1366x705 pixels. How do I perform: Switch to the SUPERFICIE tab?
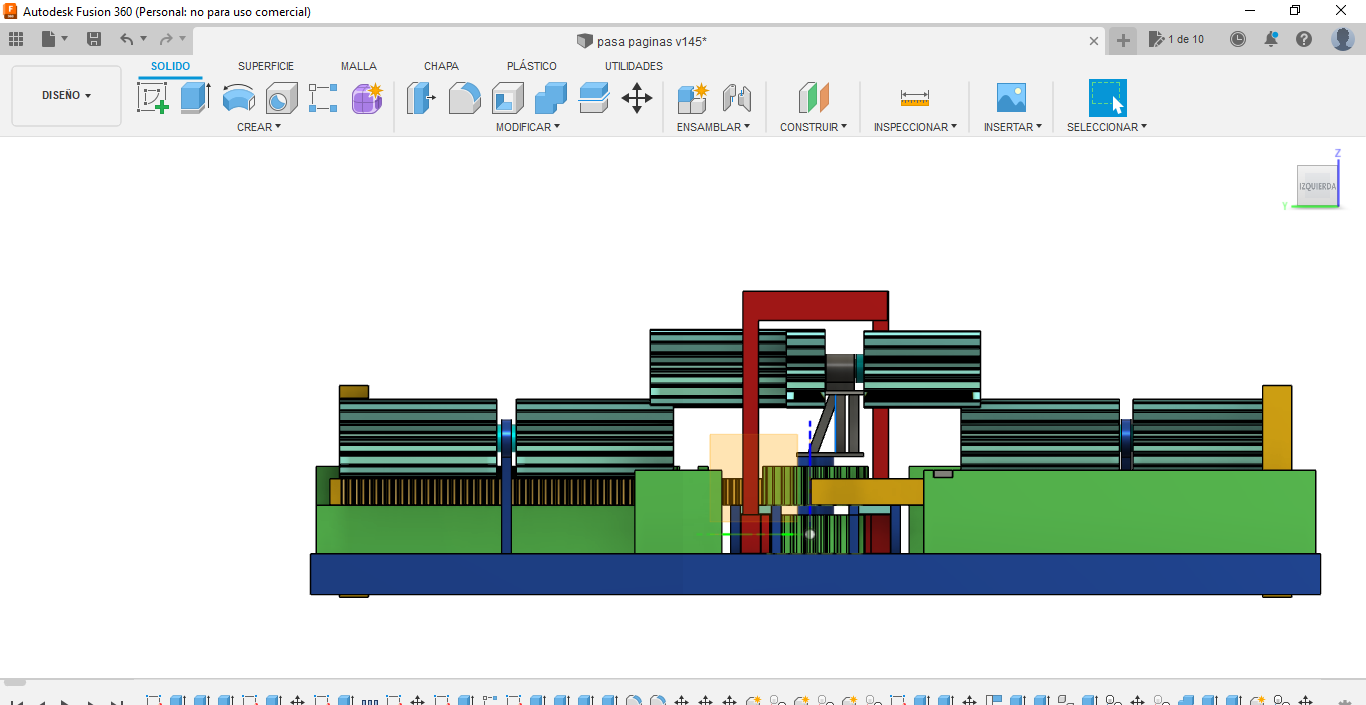pyautogui.click(x=265, y=66)
